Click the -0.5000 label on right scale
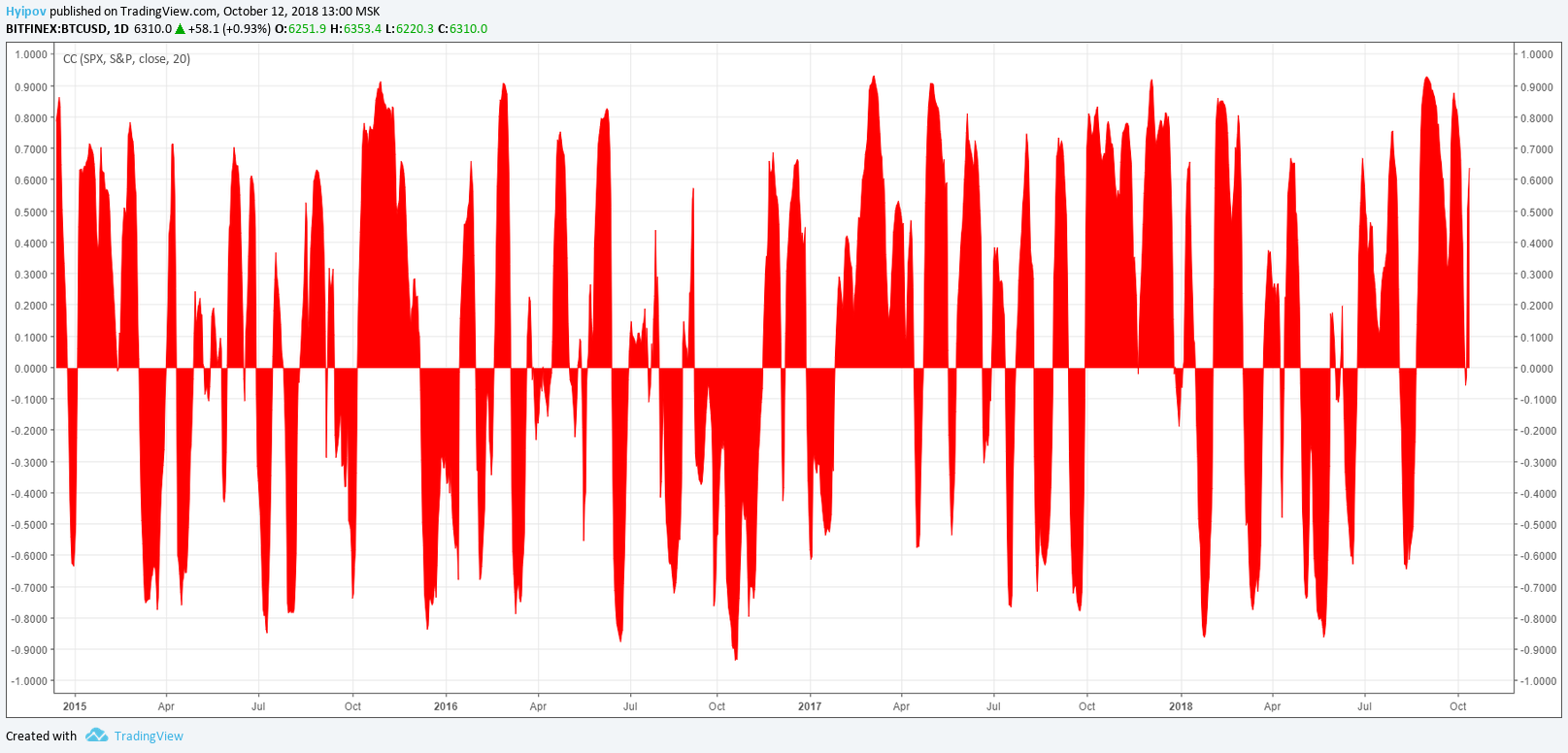 tap(1537, 525)
